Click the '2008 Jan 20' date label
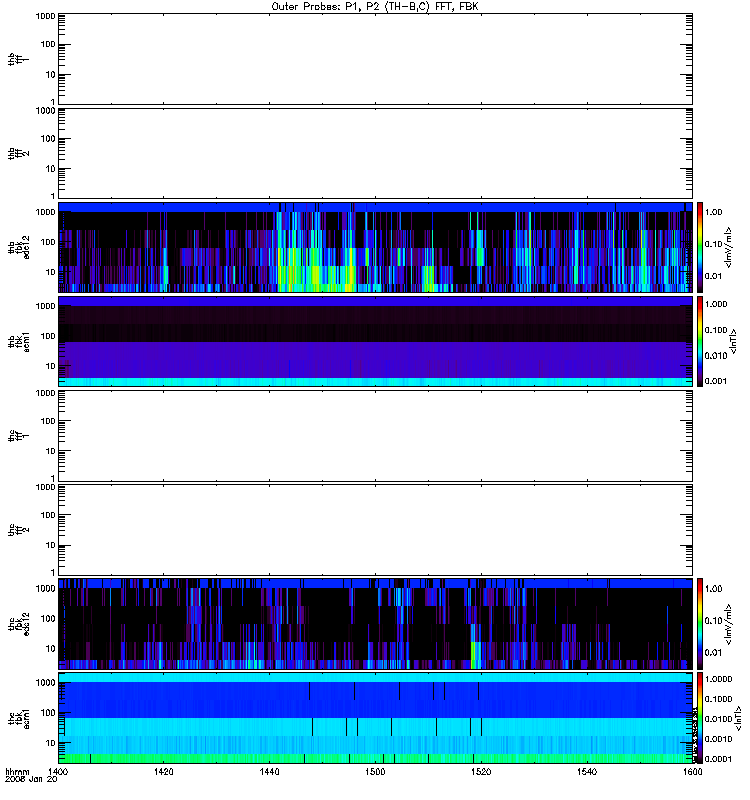The height and width of the screenshot is (800, 750). (x=31, y=779)
